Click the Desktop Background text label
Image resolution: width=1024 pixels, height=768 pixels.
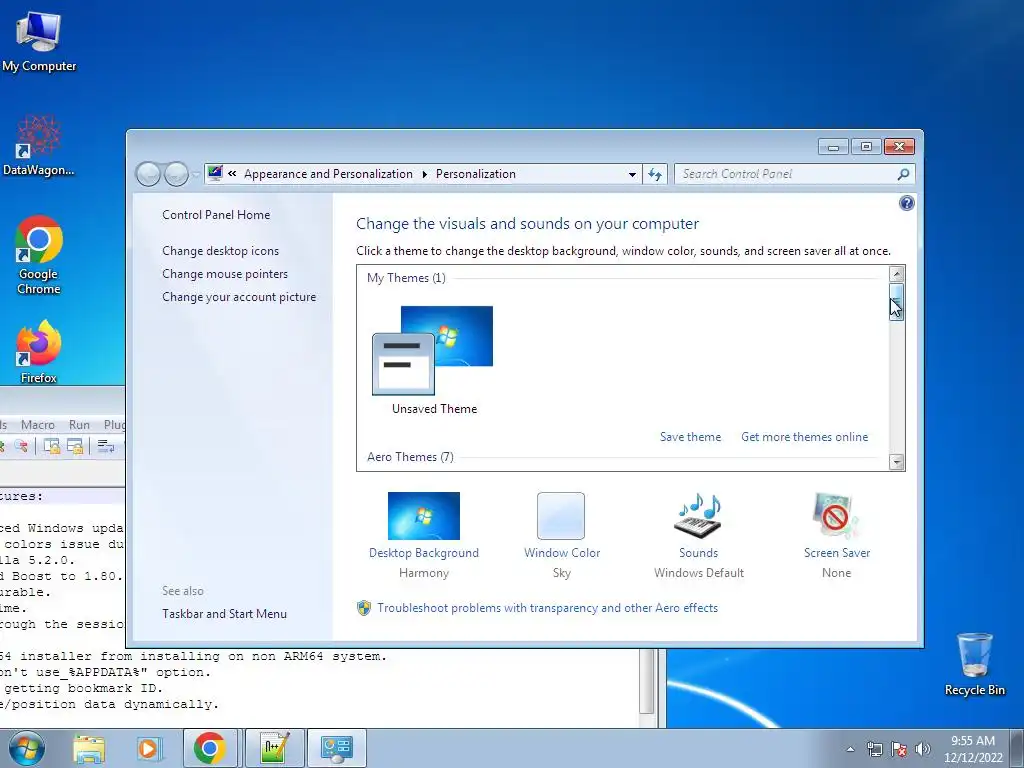[424, 552]
